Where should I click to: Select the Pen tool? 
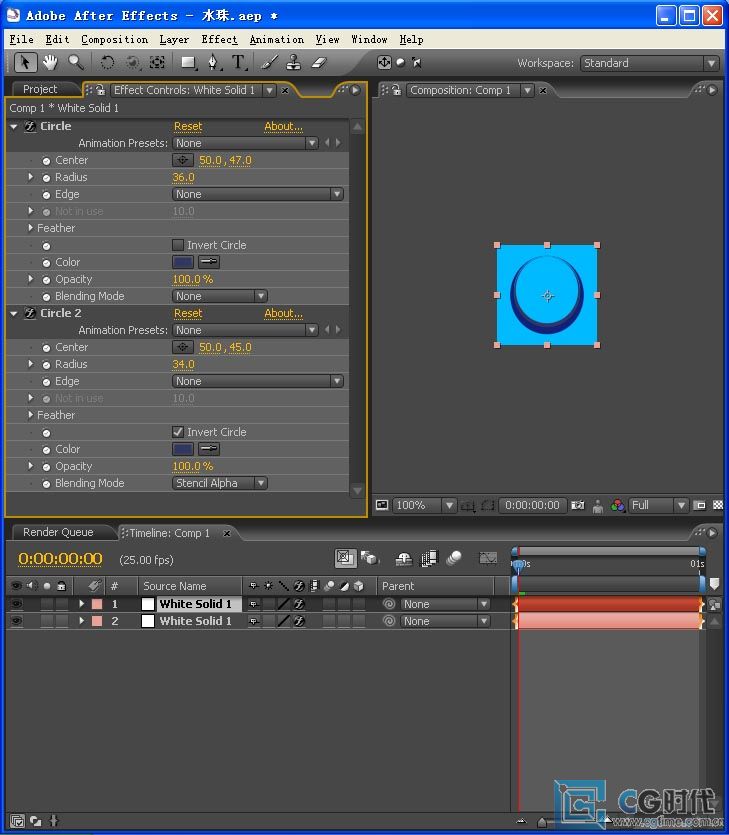click(x=214, y=63)
